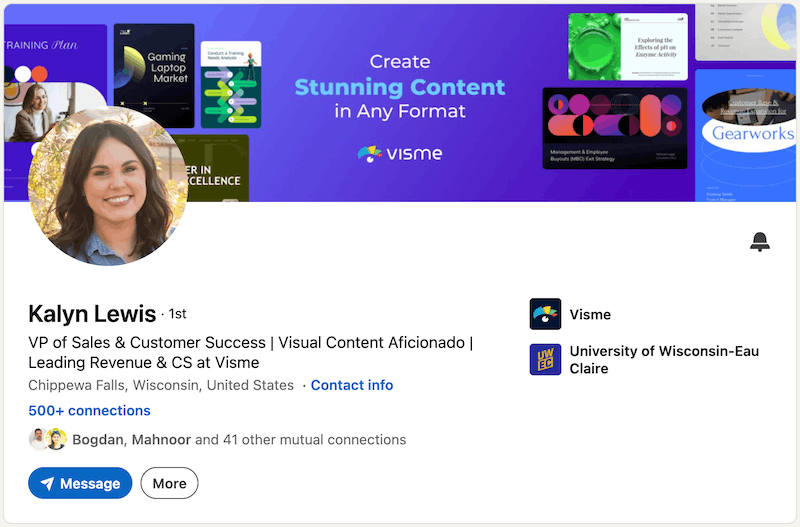Click mutual connection avatars
The width and height of the screenshot is (800, 527).
click(x=48, y=439)
